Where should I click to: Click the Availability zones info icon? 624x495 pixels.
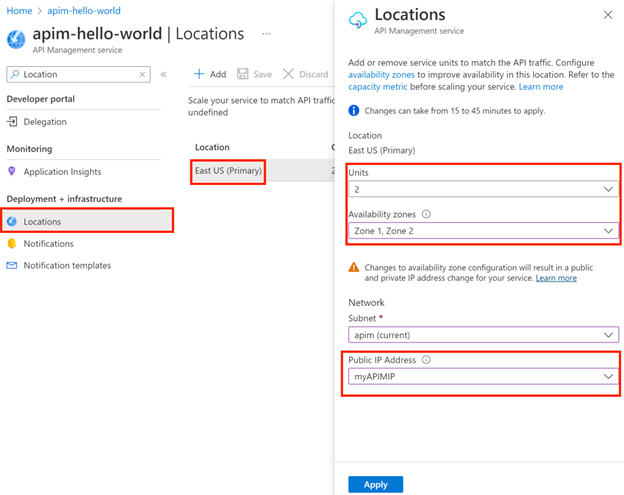pyautogui.click(x=426, y=214)
